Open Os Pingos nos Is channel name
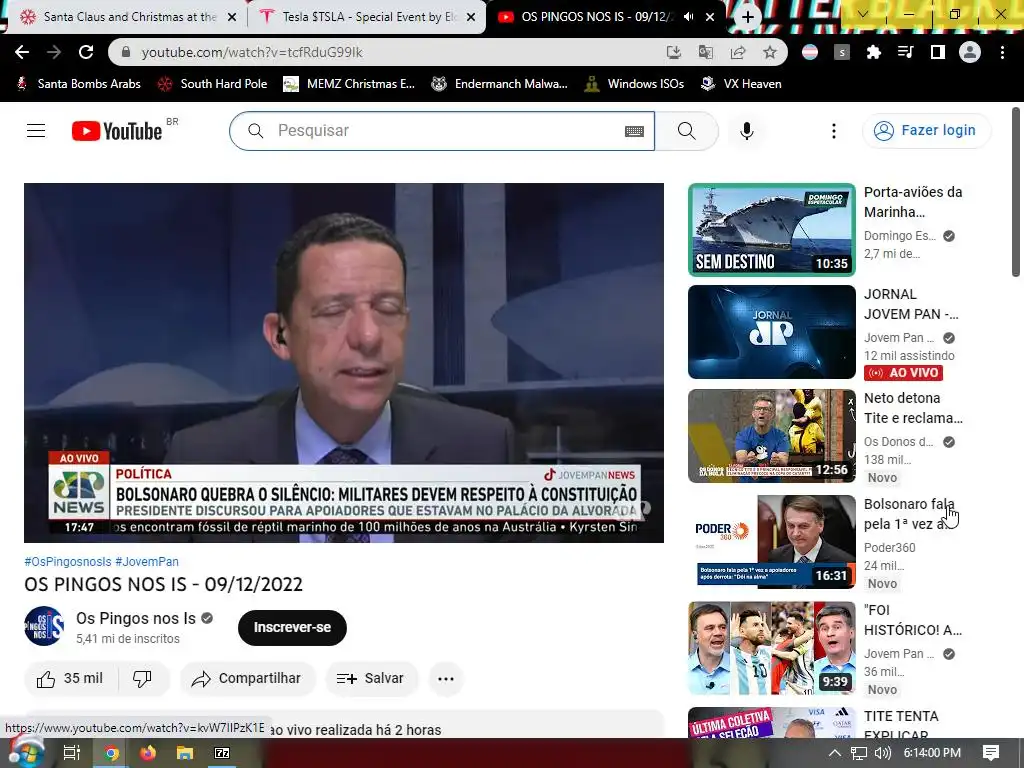Viewport: 1024px width, 768px height. (136, 618)
